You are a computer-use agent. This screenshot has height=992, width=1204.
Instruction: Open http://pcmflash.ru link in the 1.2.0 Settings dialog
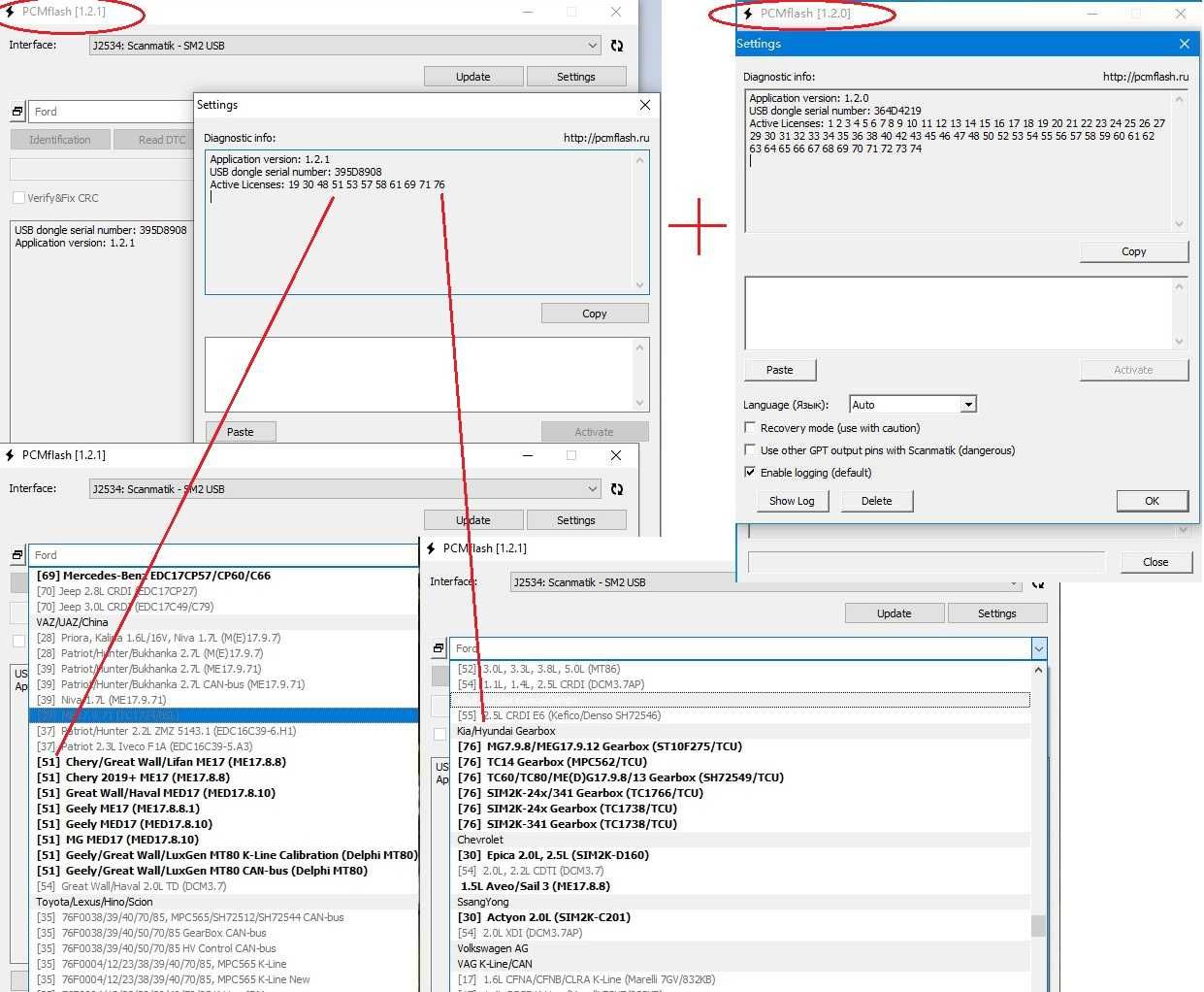point(1145,77)
